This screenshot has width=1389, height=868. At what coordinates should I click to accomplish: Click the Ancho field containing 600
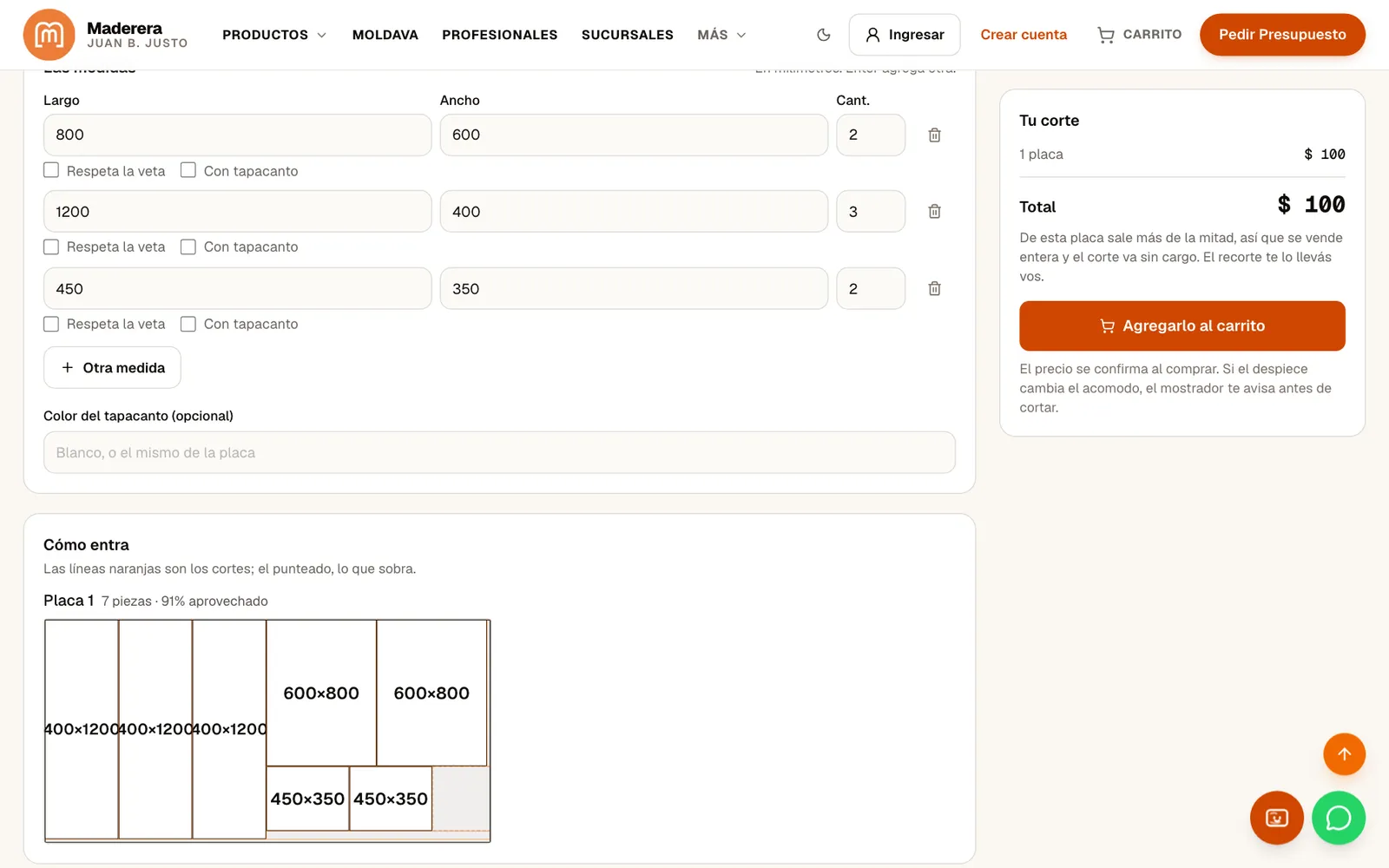(634, 135)
